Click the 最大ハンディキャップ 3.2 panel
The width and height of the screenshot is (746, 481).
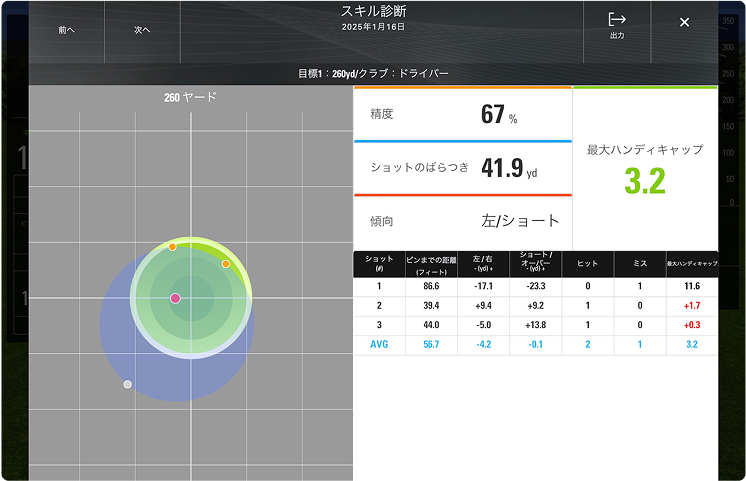coord(645,168)
